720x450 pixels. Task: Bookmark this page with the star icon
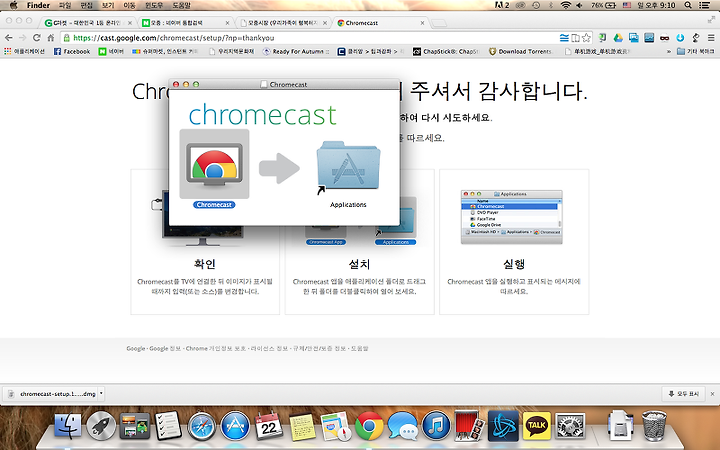586,38
